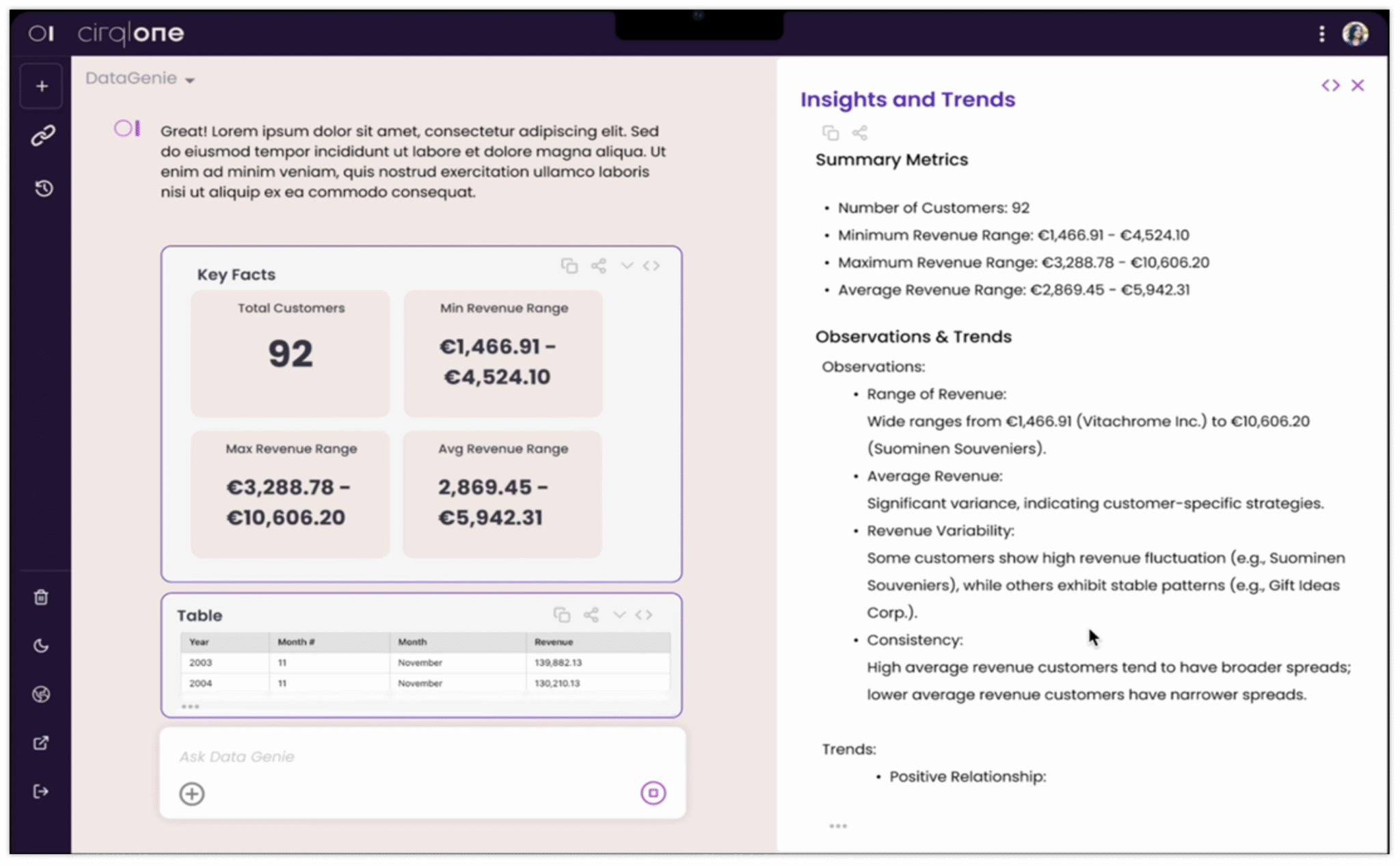
Task: Show code view for Table card
Action: tap(644, 615)
